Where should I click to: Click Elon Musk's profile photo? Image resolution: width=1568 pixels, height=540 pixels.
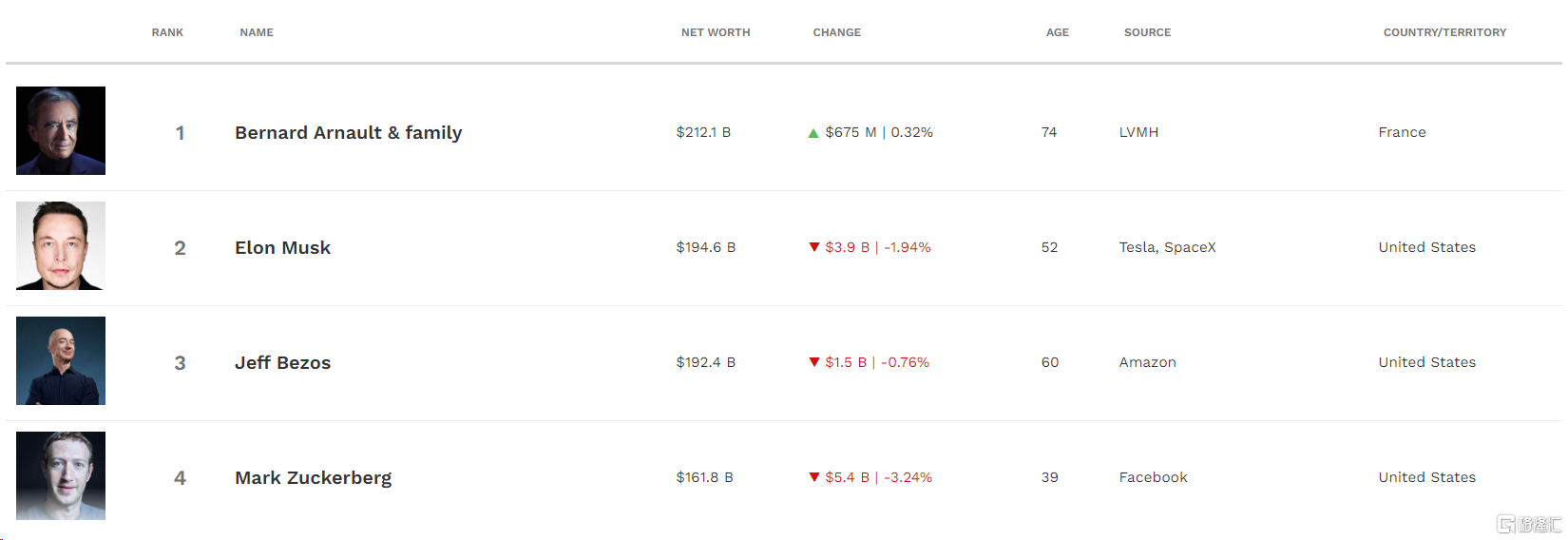pos(61,246)
